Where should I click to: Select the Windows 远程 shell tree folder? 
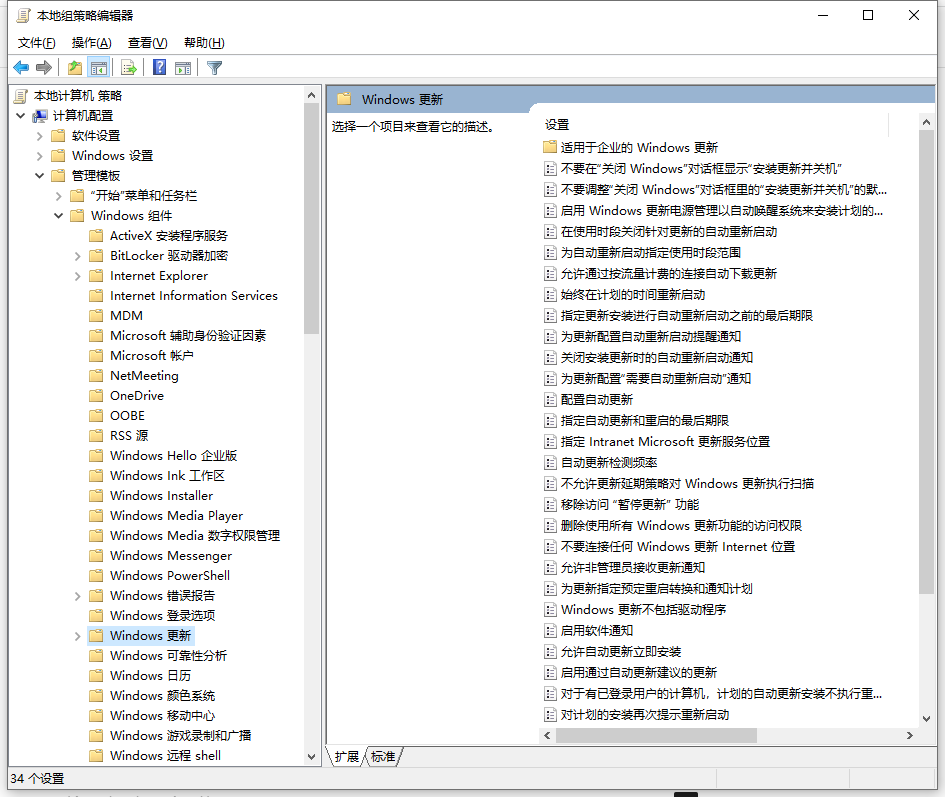point(165,755)
